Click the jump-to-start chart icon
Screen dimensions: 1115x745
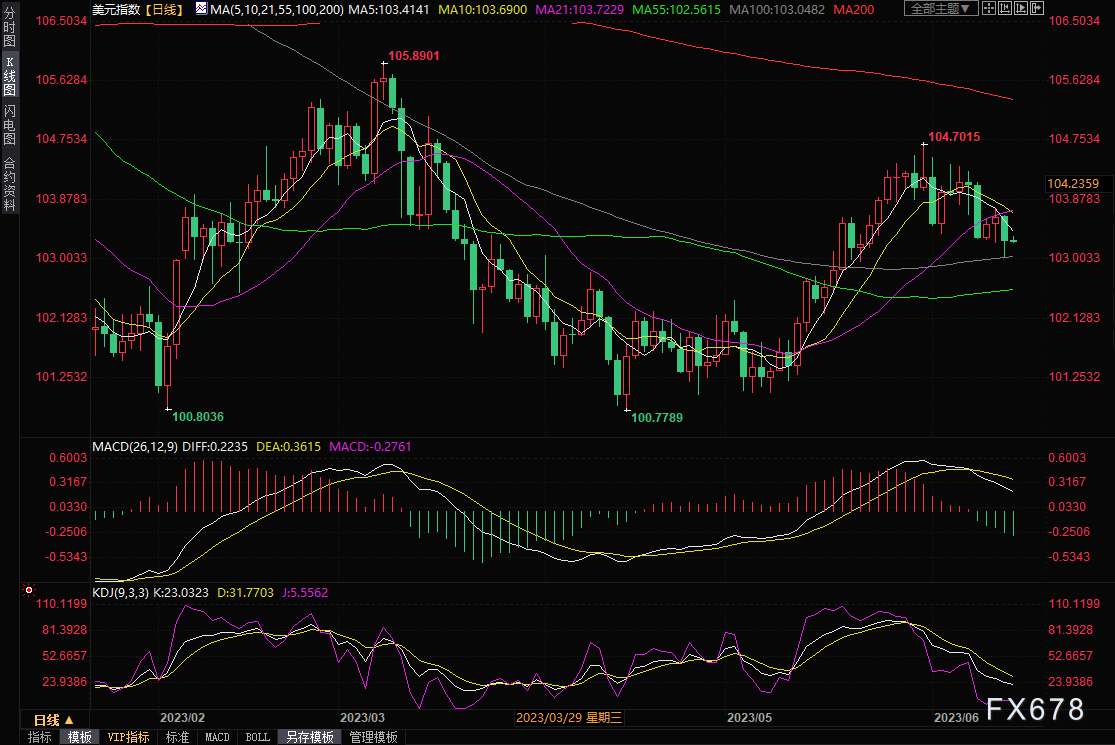click(x=1005, y=9)
